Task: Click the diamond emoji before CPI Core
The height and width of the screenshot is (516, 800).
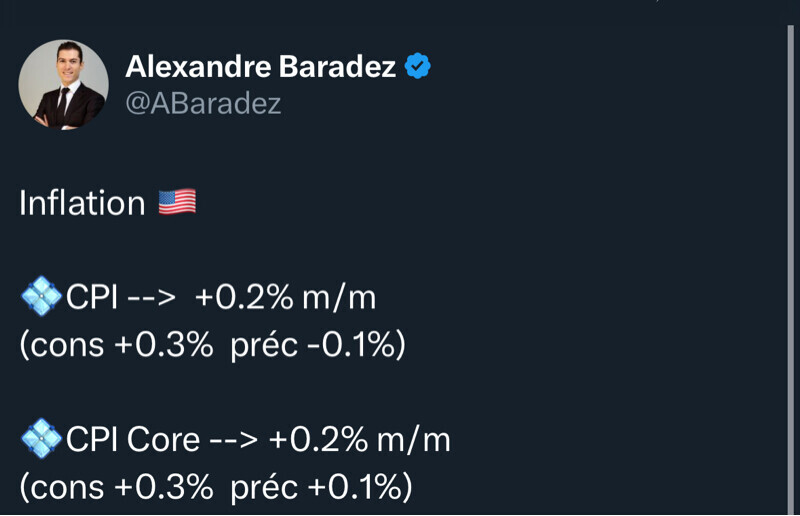Action: point(41,439)
